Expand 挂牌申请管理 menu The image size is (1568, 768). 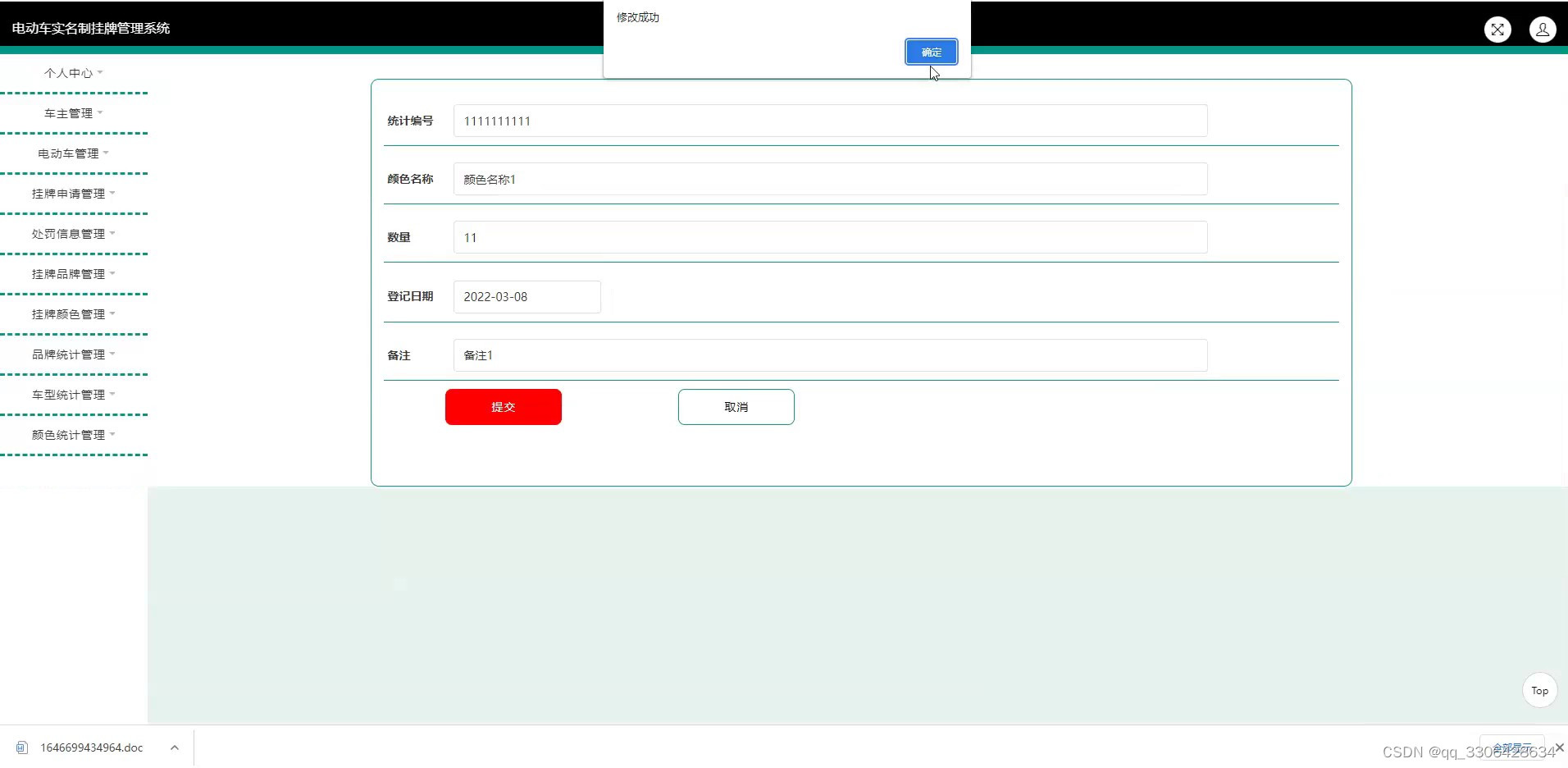pos(74,194)
